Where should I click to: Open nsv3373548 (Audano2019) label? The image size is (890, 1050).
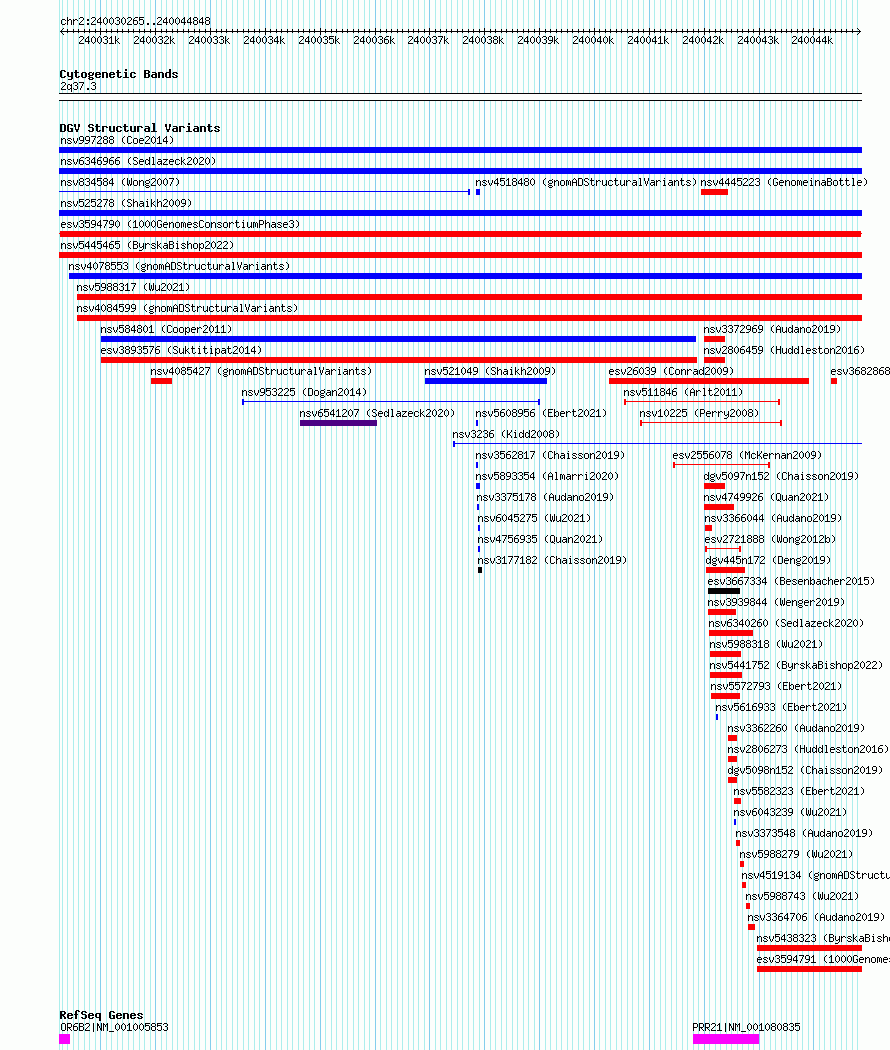[x=804, y=833]
